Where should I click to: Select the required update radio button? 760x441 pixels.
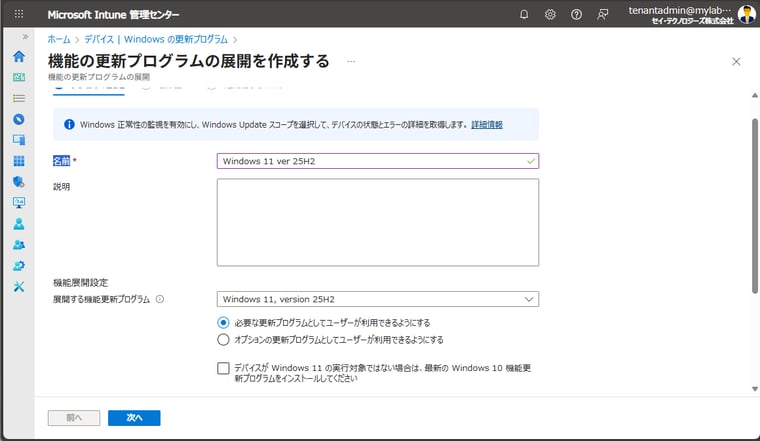223,322
